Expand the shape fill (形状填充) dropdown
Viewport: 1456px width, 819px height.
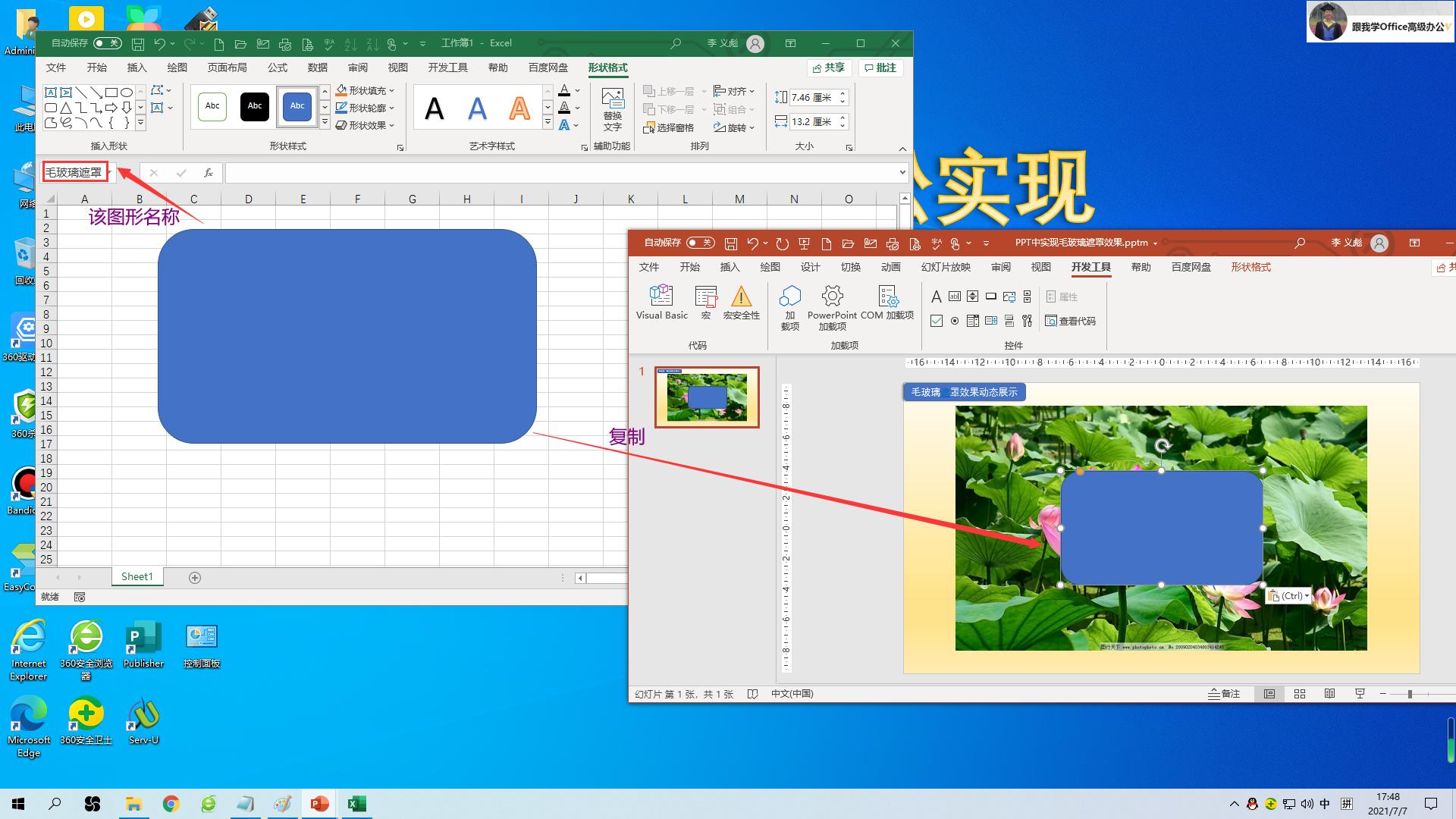[393, 90]
